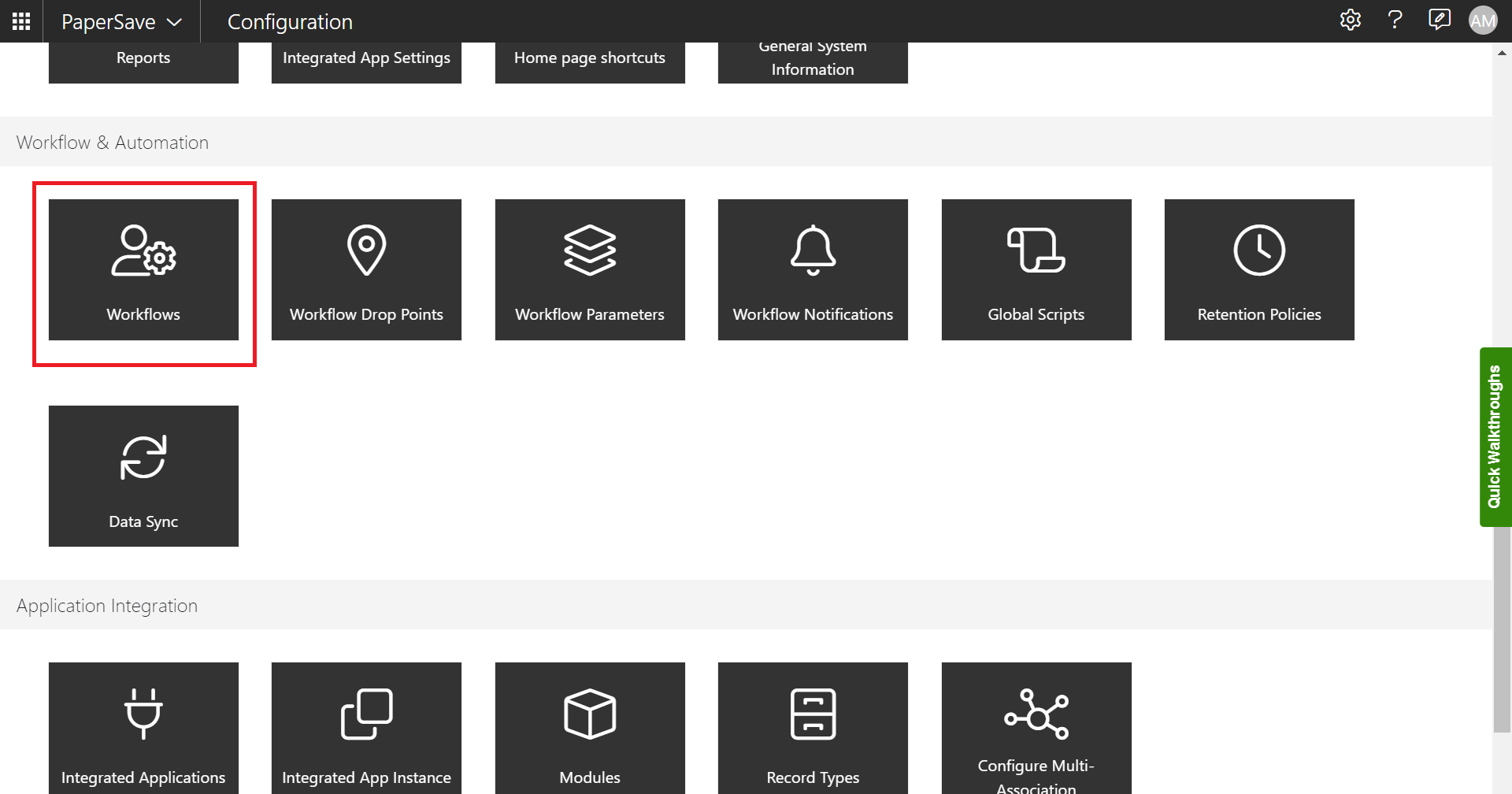Click the Workflow & Automation heading
The image size is (1512, 794).
(113, 143)
